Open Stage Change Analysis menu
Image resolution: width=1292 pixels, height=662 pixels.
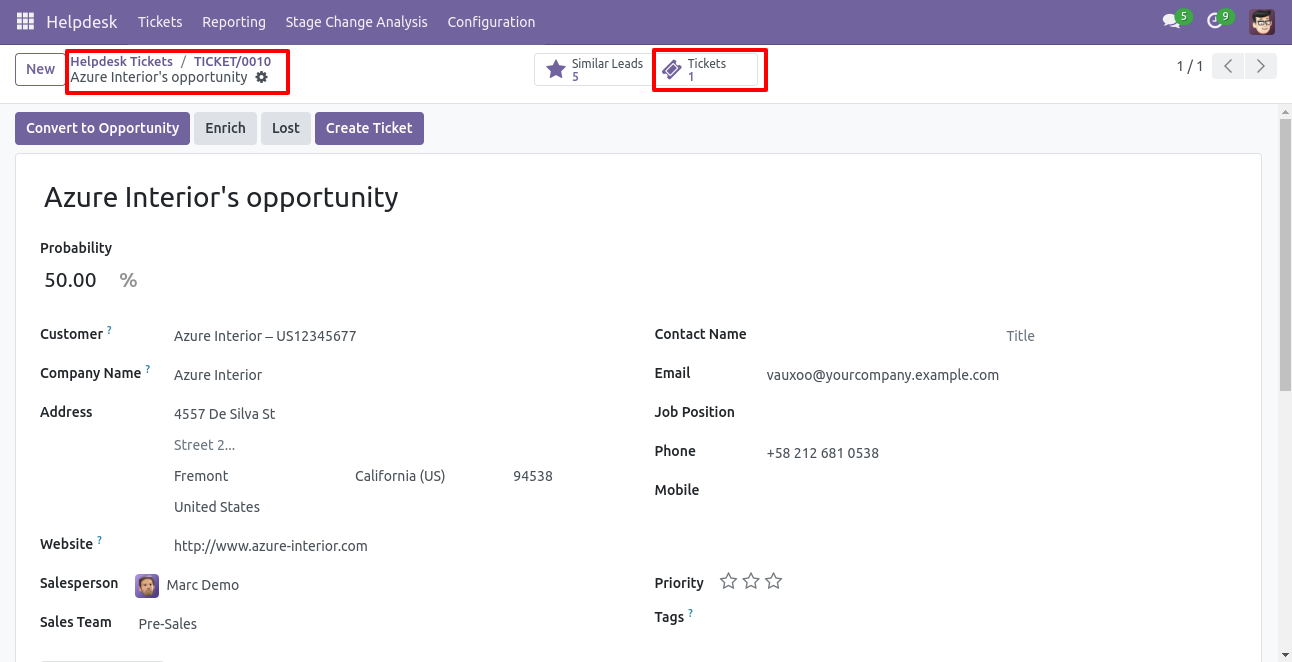point(356,21)
